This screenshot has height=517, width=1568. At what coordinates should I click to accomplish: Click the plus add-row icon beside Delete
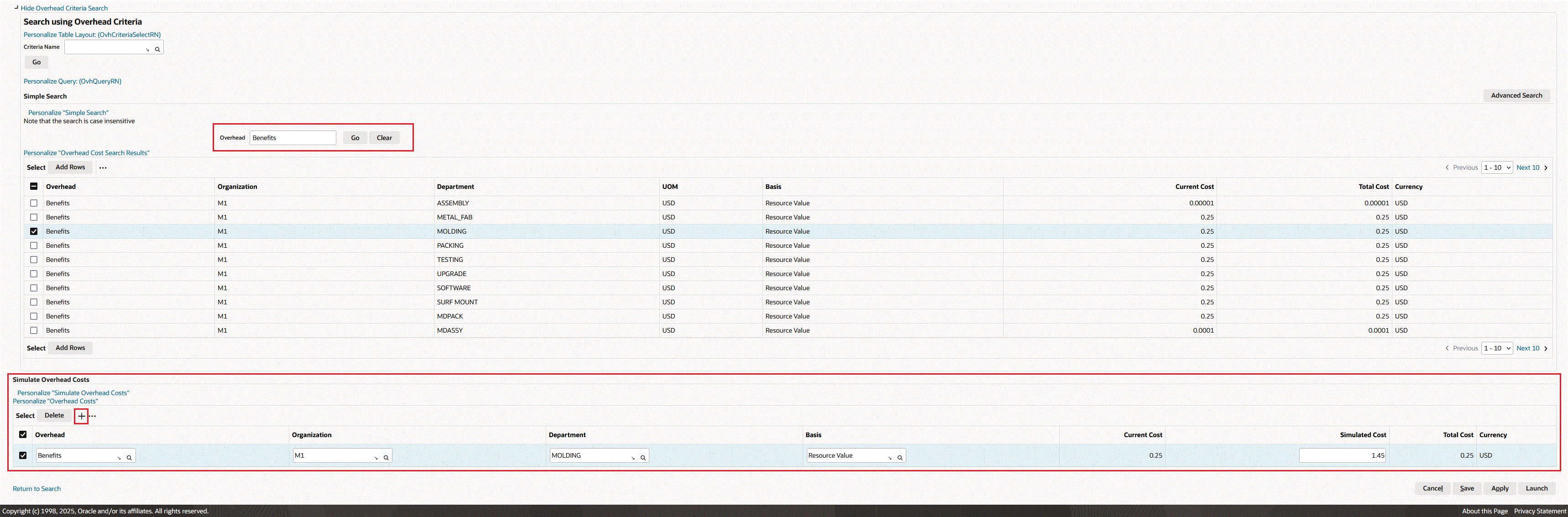coord(81,416)
